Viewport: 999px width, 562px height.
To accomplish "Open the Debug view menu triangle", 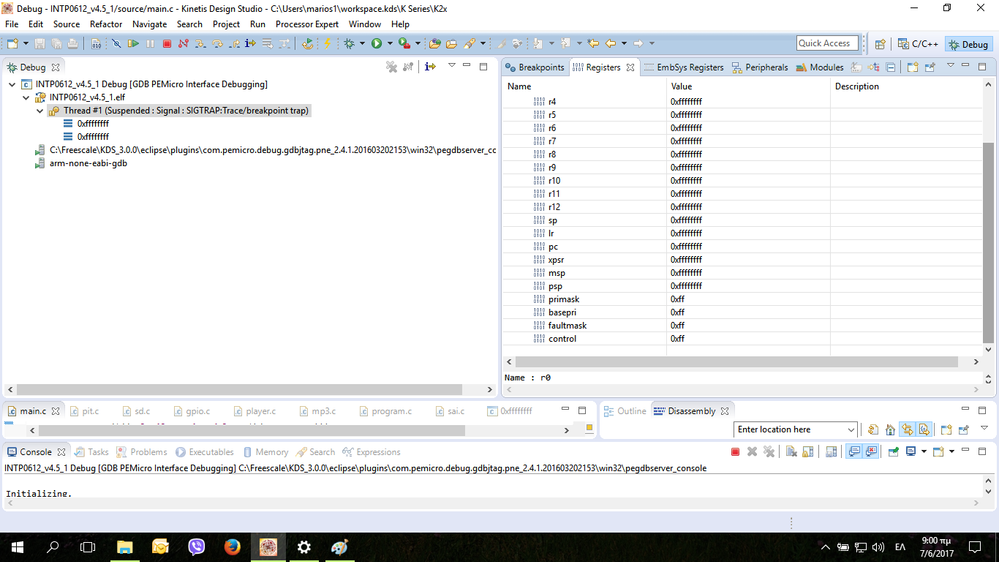I will [452, 66].
